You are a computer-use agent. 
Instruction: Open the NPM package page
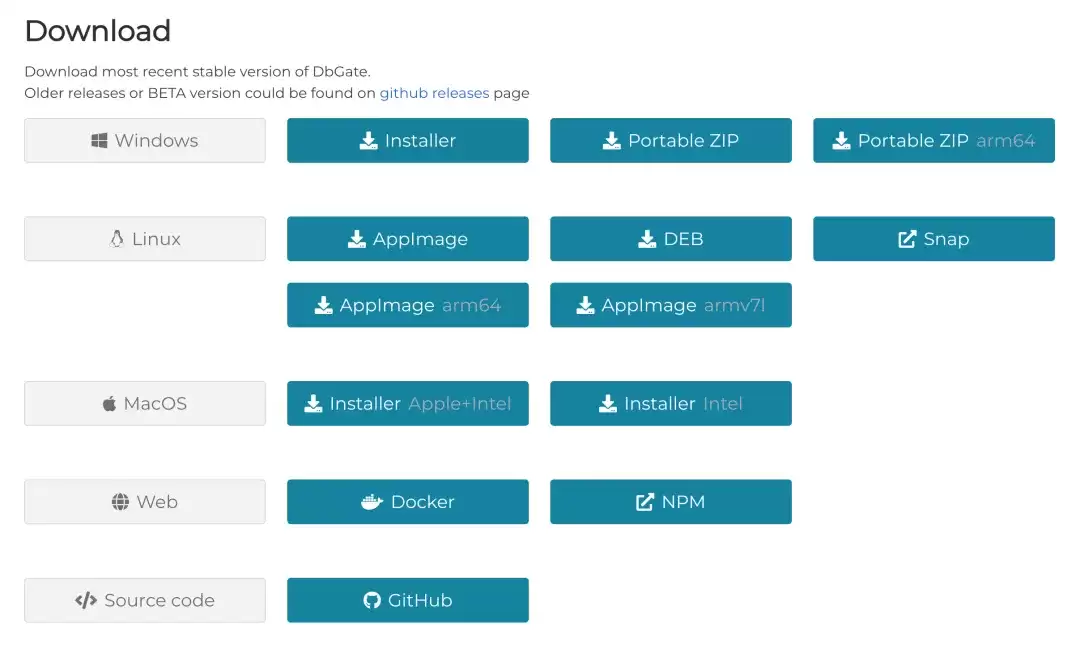(671, 502)
